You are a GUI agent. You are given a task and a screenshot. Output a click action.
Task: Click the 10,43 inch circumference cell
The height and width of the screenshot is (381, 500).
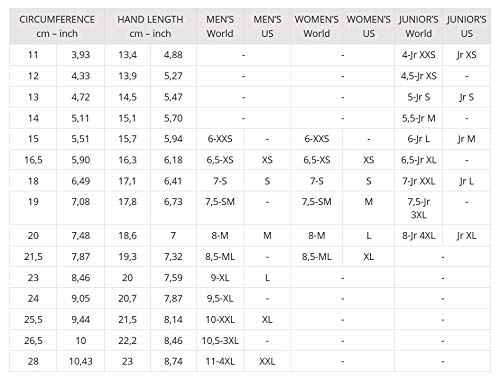coord(81,362)
